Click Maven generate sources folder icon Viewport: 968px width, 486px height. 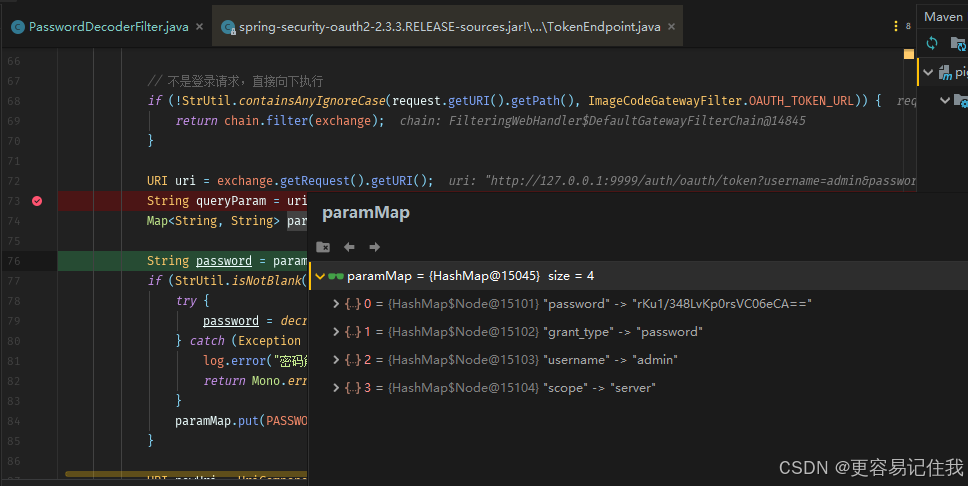coord(958,43)
